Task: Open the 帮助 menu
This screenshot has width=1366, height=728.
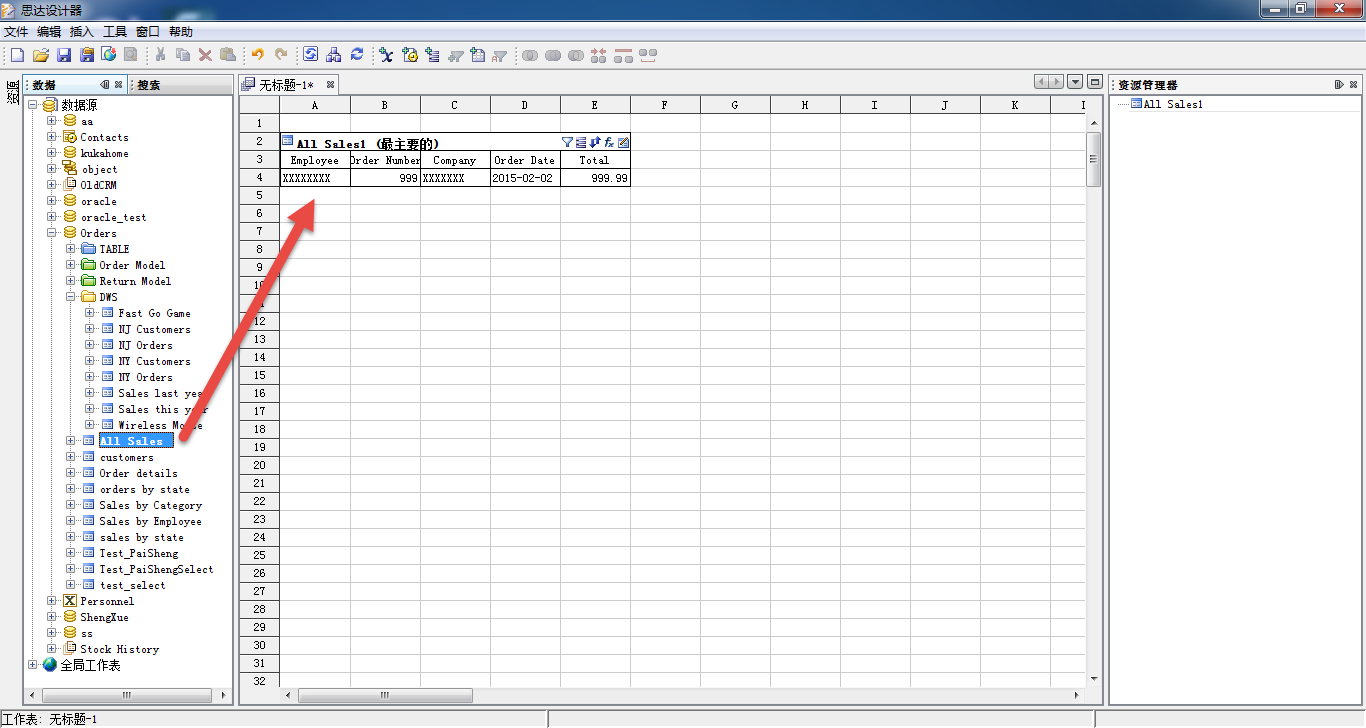Action: coord(181,32)
